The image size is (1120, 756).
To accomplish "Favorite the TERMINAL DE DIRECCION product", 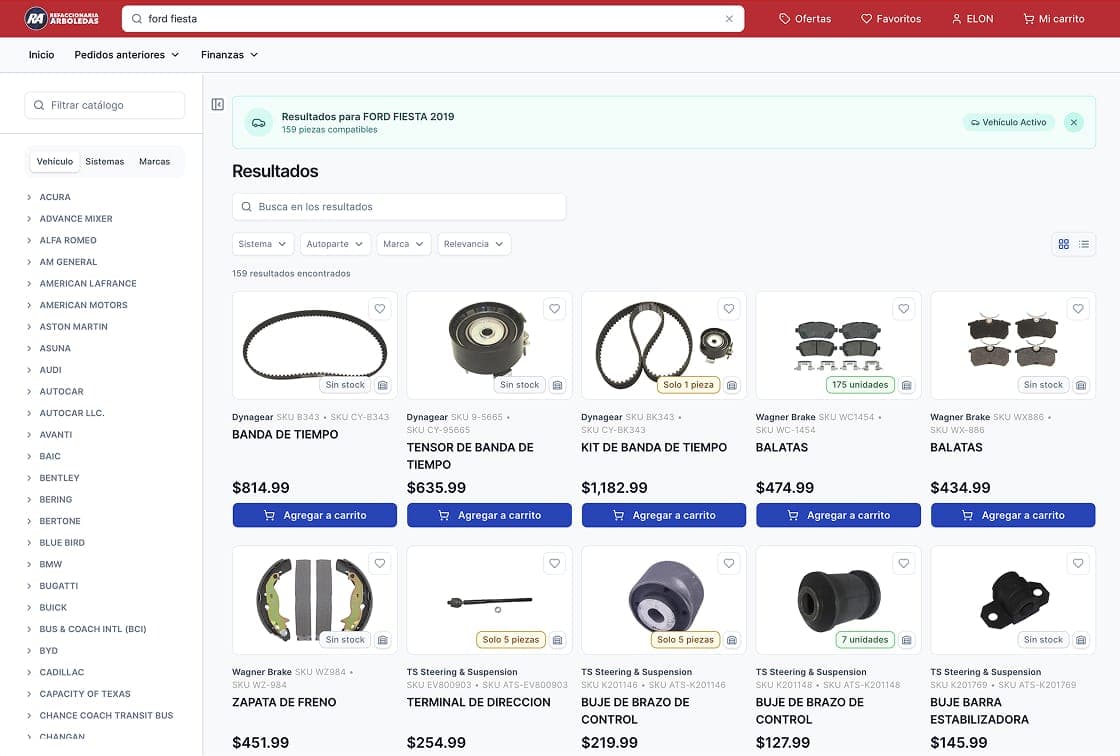I will (x=554, y=563).
